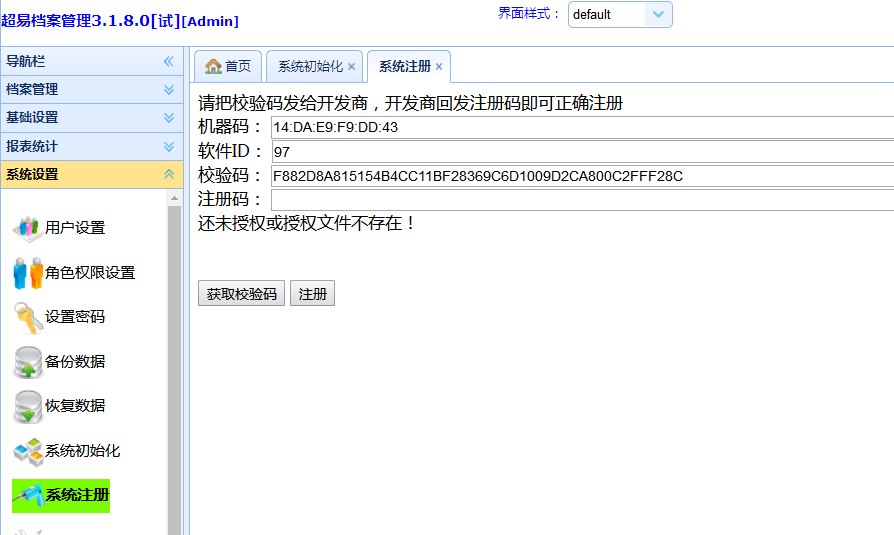This screenshot has height=535, width=894.
Task: Click the sidebar vertical scrollbar track
Action: (x=174, y=371)
